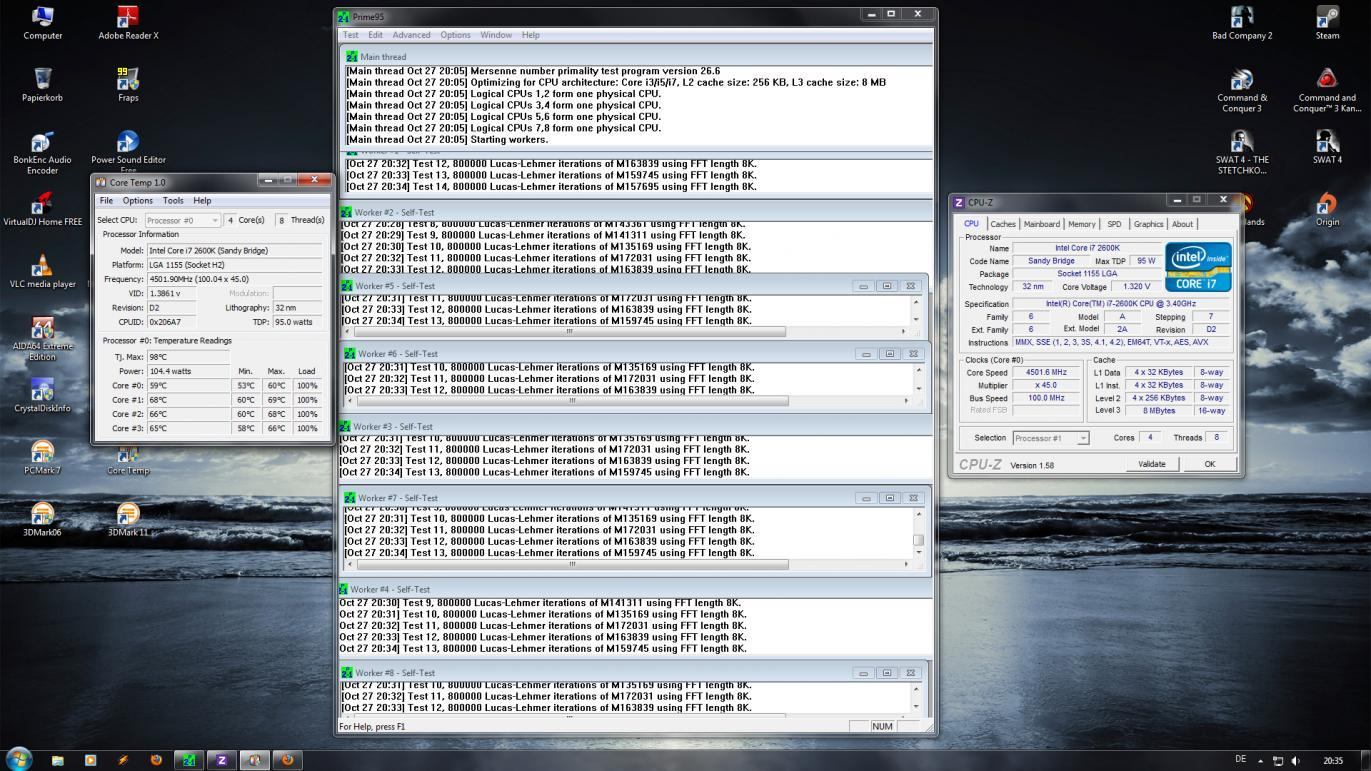
Task: Maximize the Worker #7 Self-Test window
Action: point(888,498)
